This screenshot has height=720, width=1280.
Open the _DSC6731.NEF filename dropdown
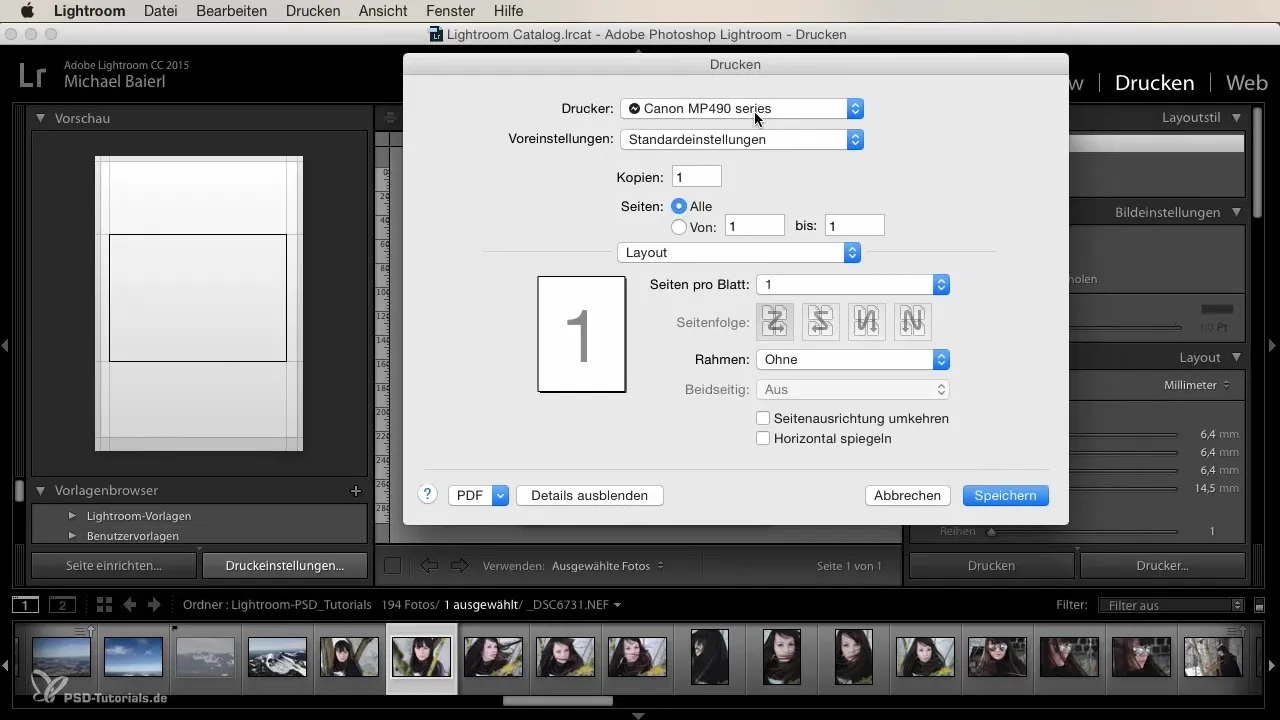click(x=575, y=605)
